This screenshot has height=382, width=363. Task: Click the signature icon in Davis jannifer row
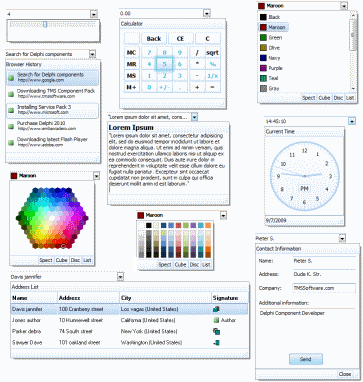(x=216, y=309)
